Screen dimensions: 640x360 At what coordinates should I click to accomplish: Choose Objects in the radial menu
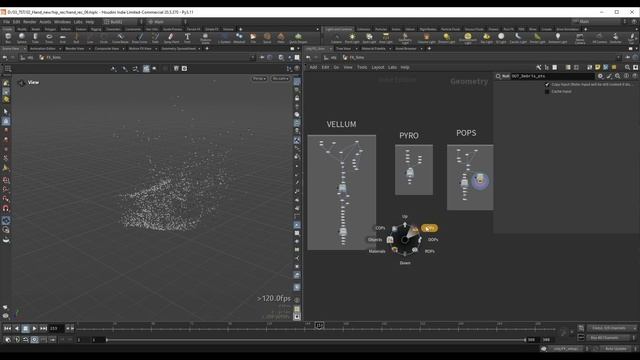tap(375, 240)
